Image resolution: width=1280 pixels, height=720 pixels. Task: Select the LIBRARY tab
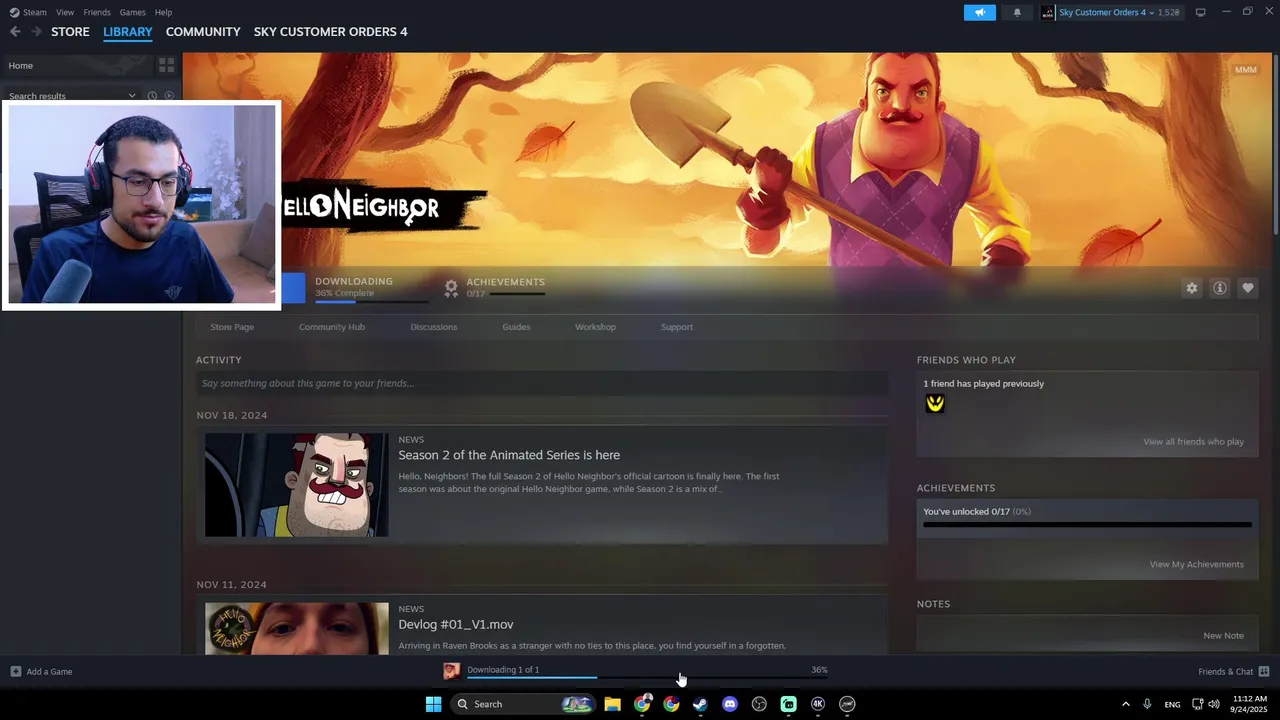pos(128,32)
